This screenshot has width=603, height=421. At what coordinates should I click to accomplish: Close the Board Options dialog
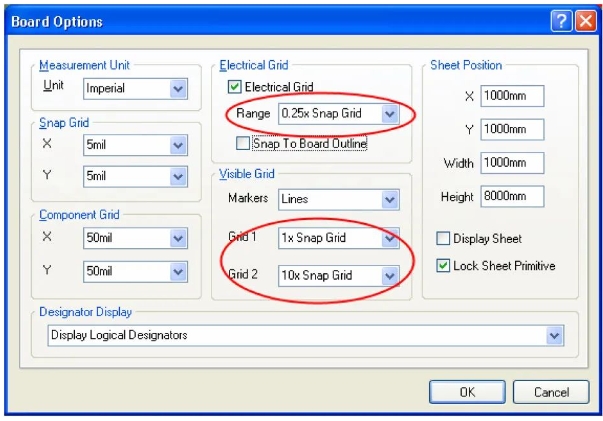pyautogui.click(x=585, y=21)
